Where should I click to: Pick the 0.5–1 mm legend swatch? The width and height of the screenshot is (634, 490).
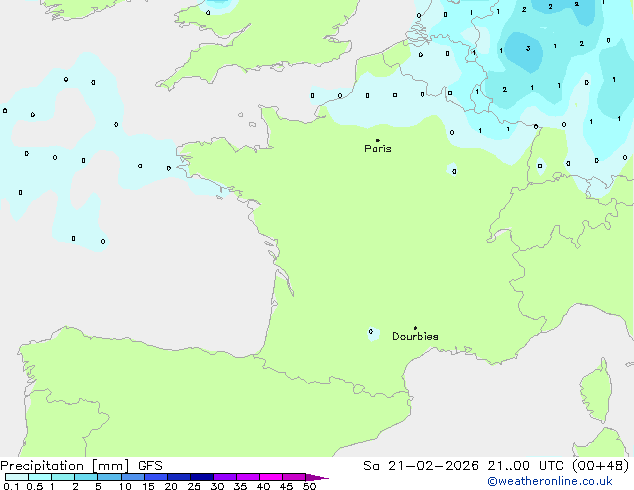[x=40, y=477]
